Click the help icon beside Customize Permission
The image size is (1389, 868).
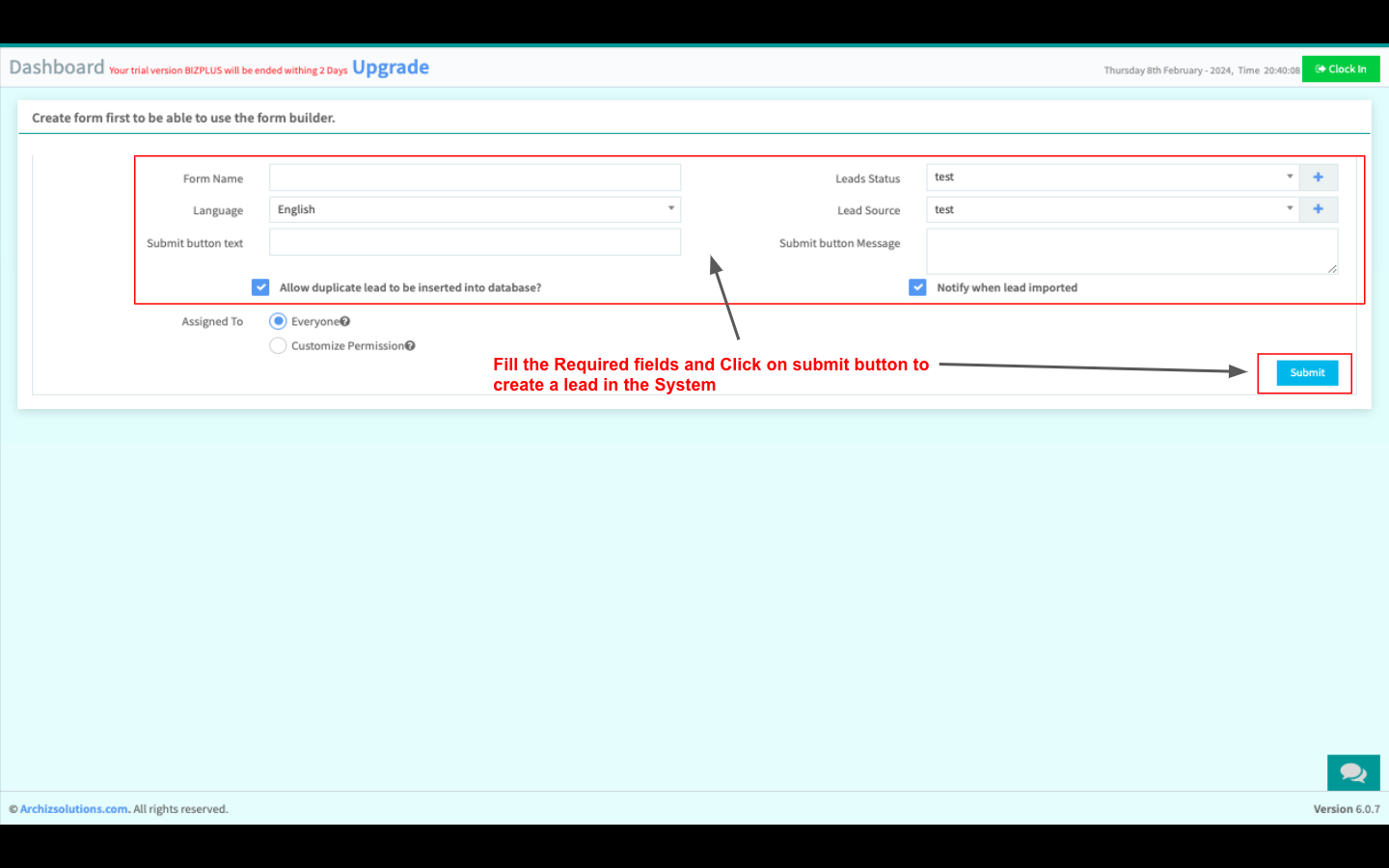410,346
